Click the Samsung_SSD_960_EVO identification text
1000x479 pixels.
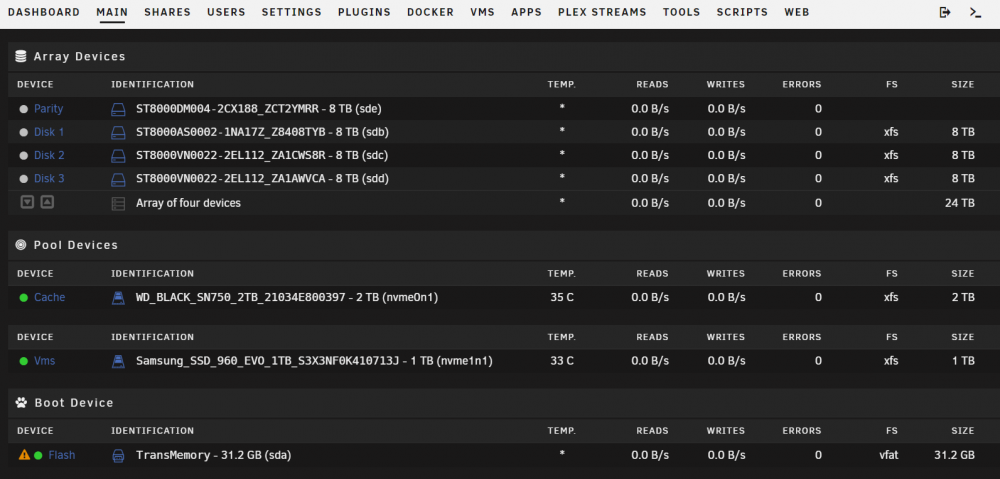coord(314,361)
